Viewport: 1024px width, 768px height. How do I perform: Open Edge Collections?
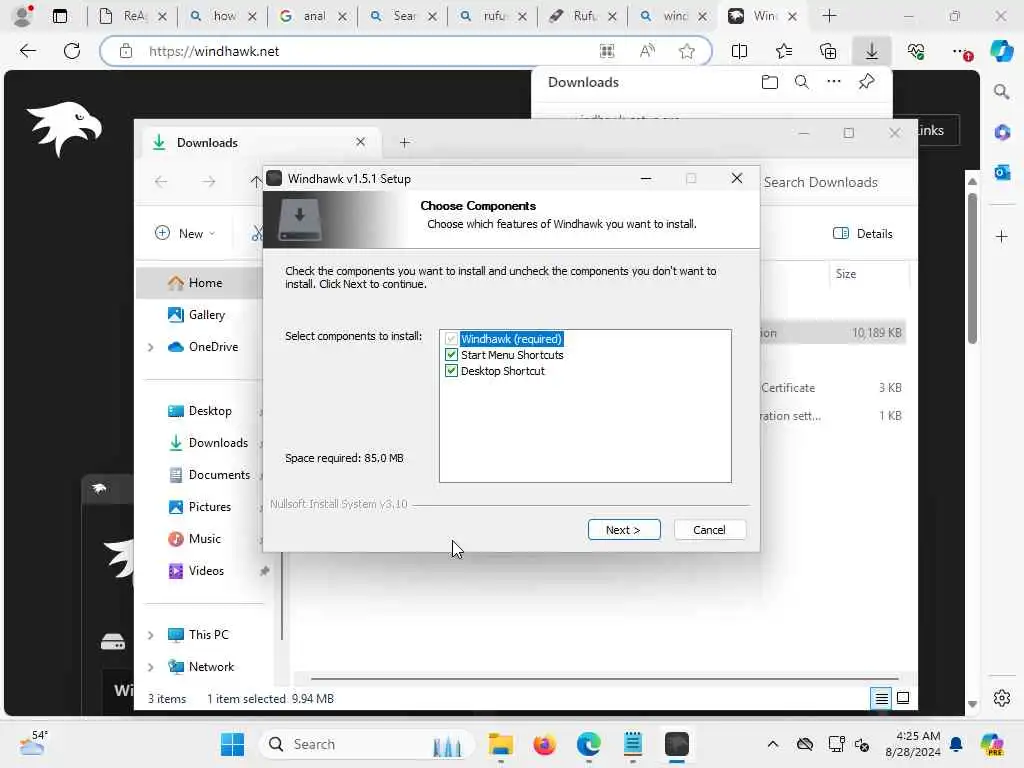pyautogui.click(x=827, y=51)
